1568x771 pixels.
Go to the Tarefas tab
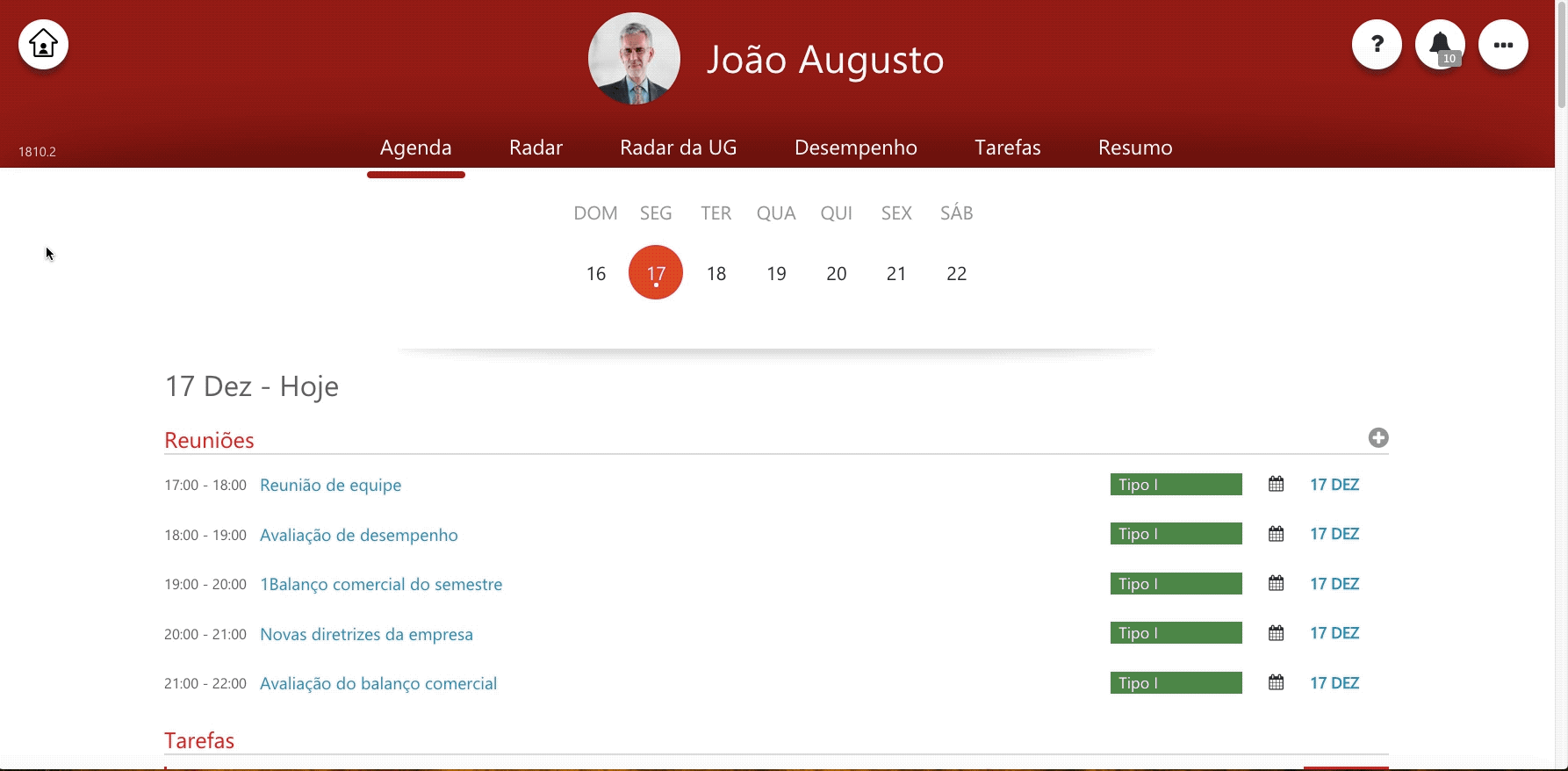point(1008,148)
